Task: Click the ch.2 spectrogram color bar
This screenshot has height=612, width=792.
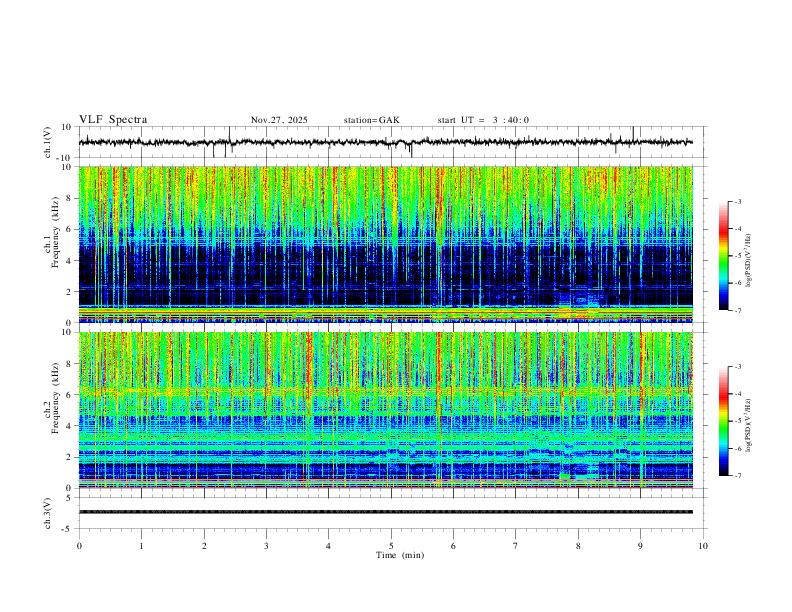Action: (x=724, y=421)
